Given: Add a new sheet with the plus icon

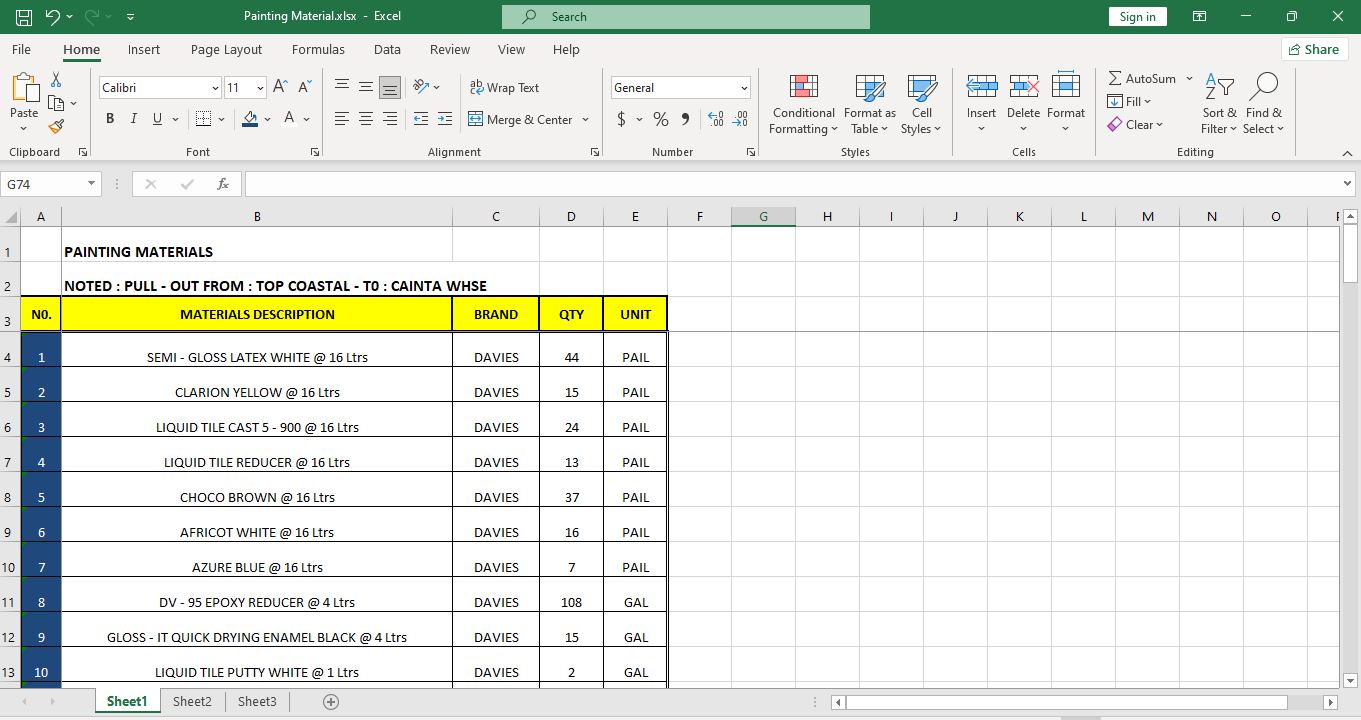Looking at the screenshot, I should tap(332, 702).
